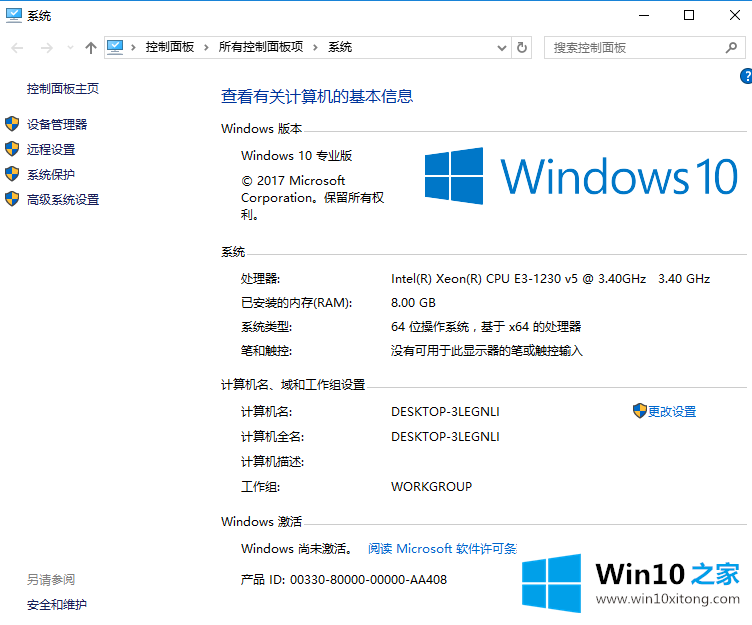This screenshot has width=752, height=625.
Task: Select the 所有控制面板项 breadcrumb
Action: (x=261, y=47)
